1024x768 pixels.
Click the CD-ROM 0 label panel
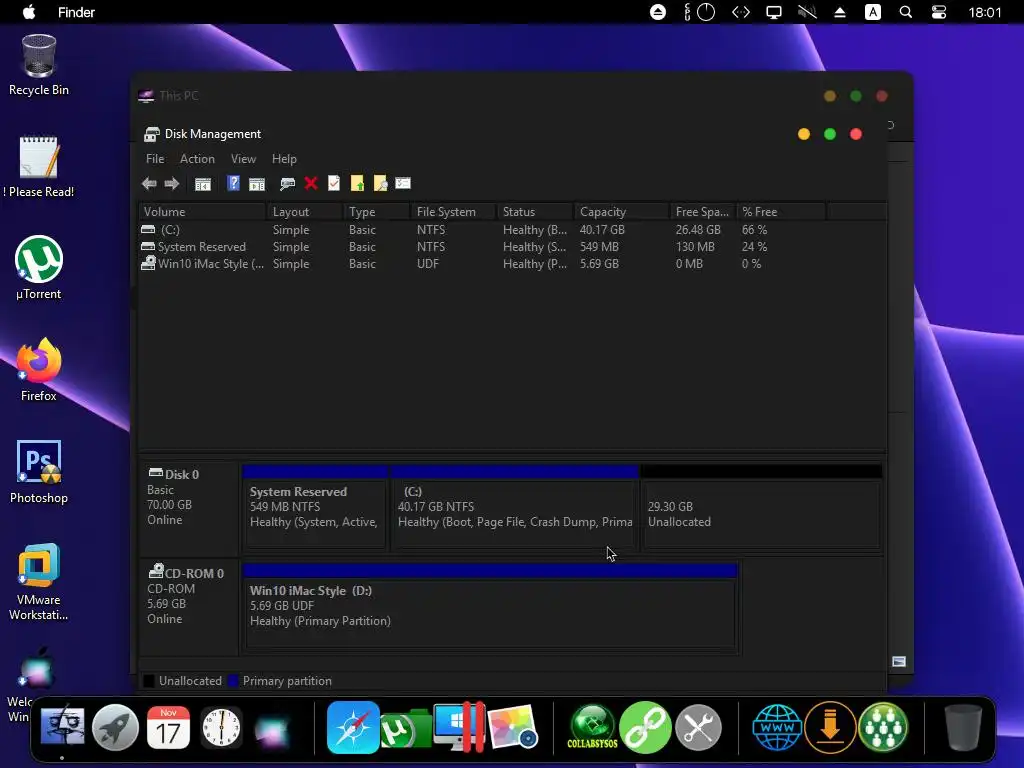click(x=189, y=606)
